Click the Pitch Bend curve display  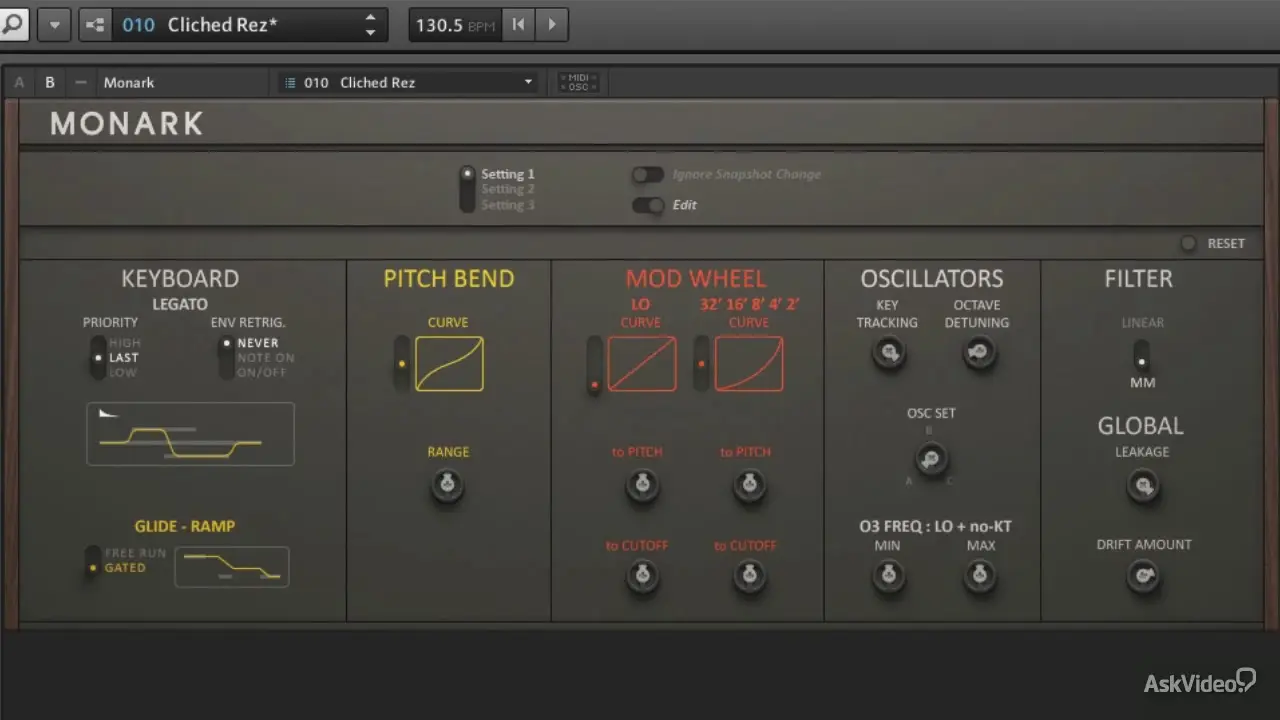pyautogui.click(x=449, y=363)
